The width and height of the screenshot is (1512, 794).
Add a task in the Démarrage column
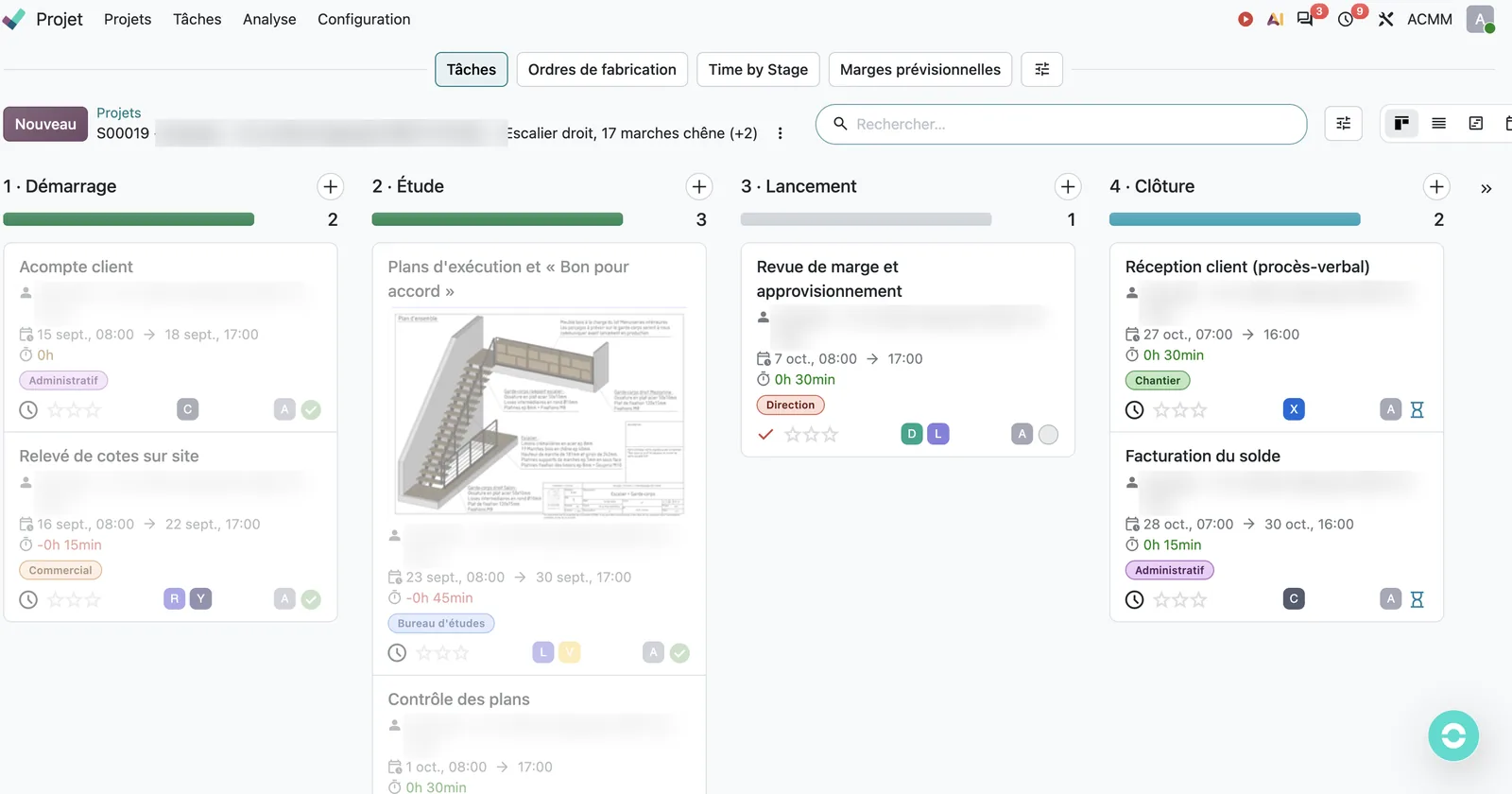coord(330,186)
